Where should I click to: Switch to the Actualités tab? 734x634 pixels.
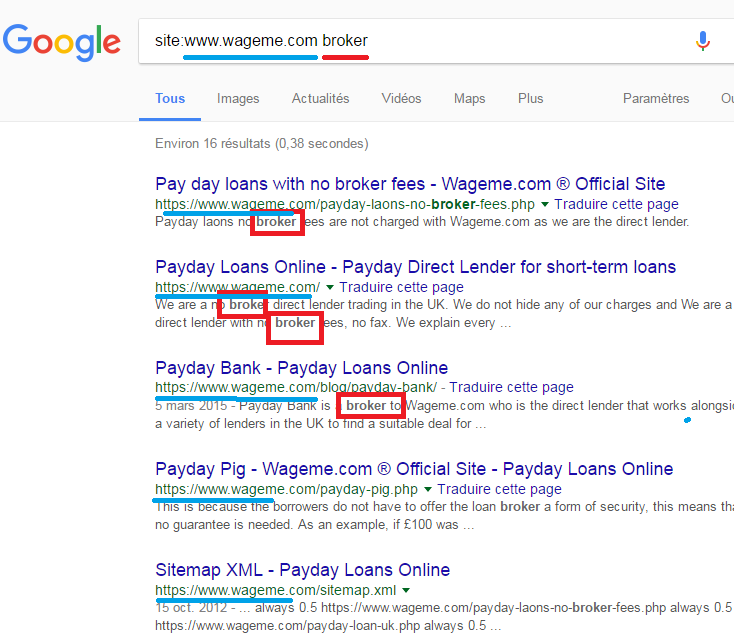[x=321, y=98]
